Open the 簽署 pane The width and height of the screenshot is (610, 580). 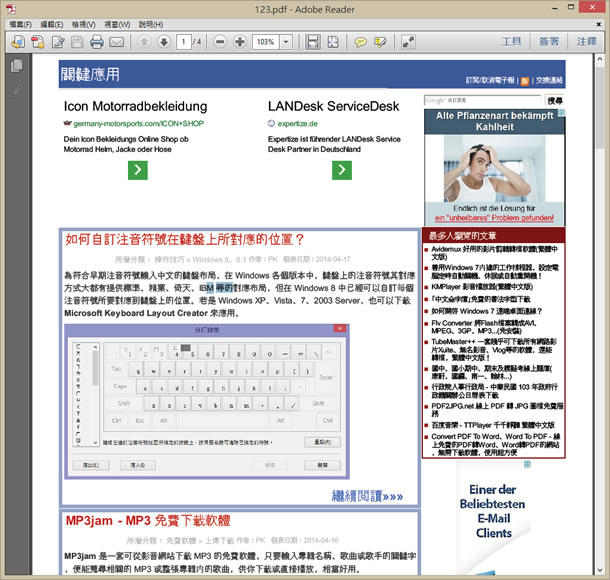tap(549, 41)
